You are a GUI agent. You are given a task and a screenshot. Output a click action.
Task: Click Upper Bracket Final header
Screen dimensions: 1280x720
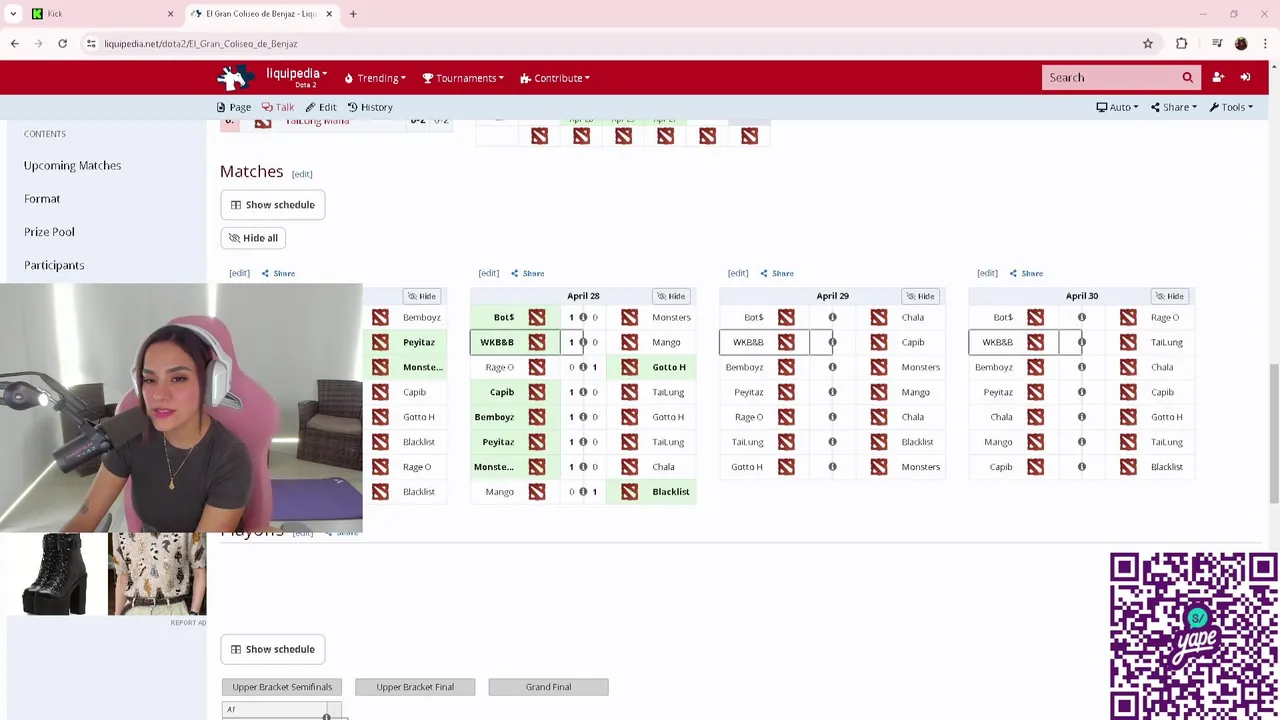click(415, 687)
